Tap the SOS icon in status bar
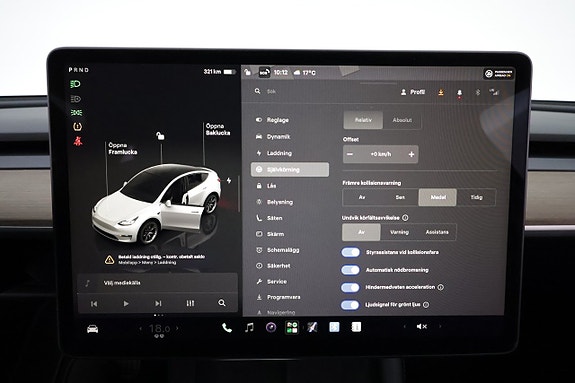The height and width of the screenshot is (383, 575). click(x=264, y=72)
